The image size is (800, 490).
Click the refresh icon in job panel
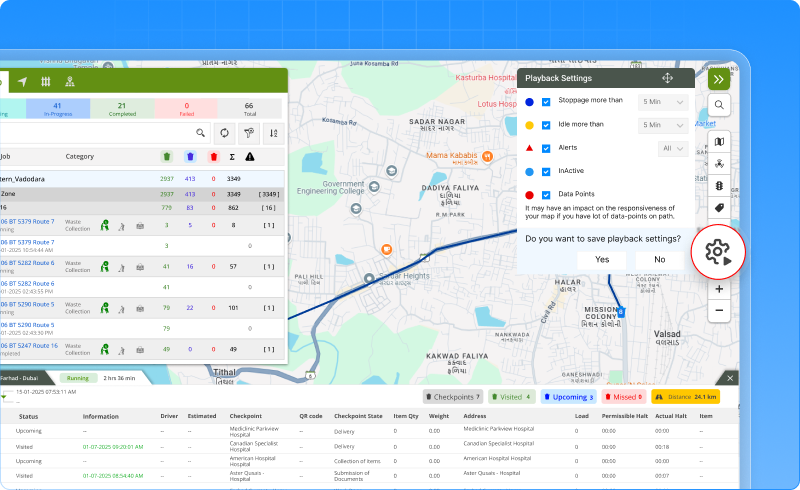pos(225,132)
